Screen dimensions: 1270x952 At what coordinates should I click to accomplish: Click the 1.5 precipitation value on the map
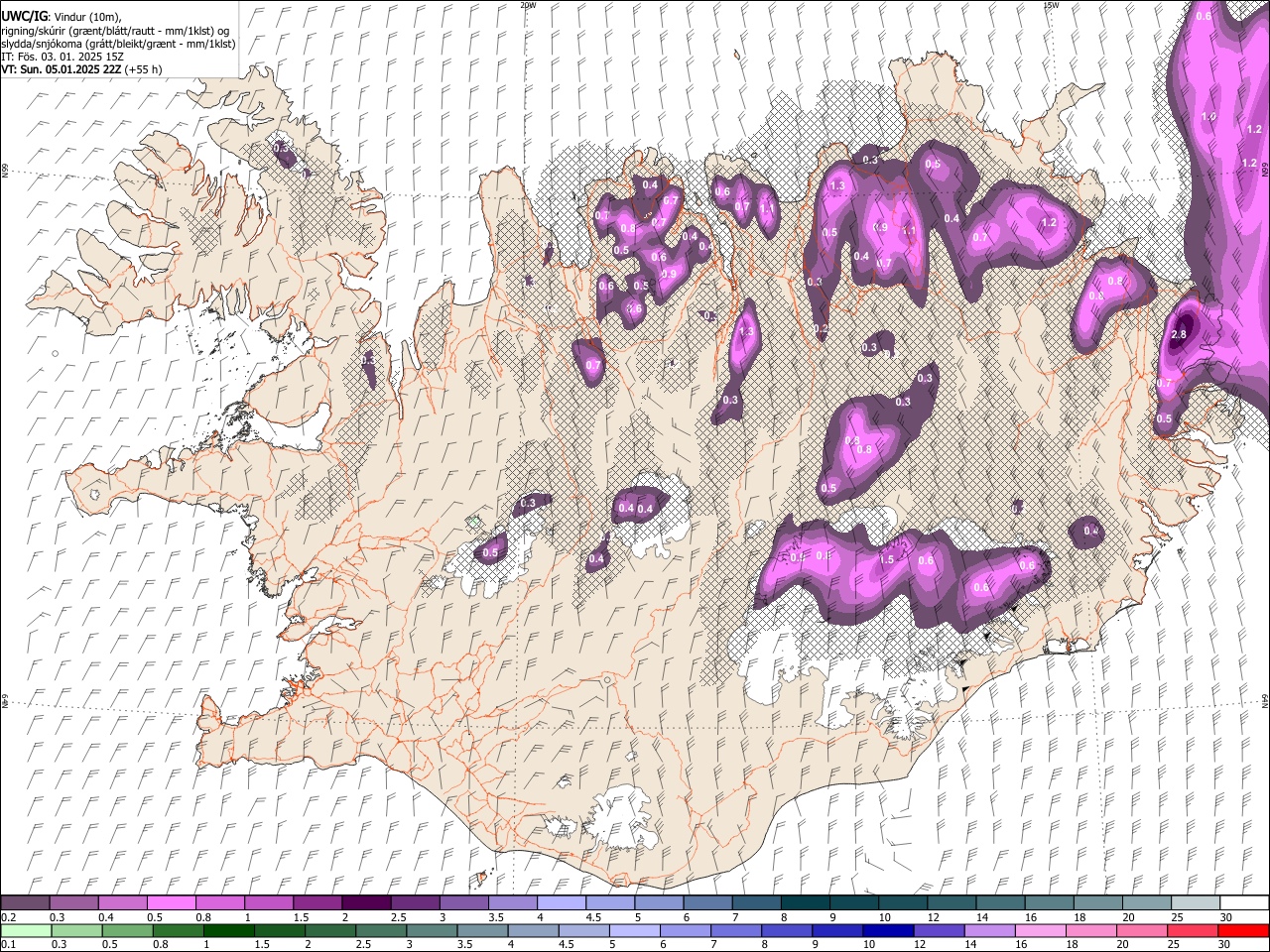(x=887, y=559)
